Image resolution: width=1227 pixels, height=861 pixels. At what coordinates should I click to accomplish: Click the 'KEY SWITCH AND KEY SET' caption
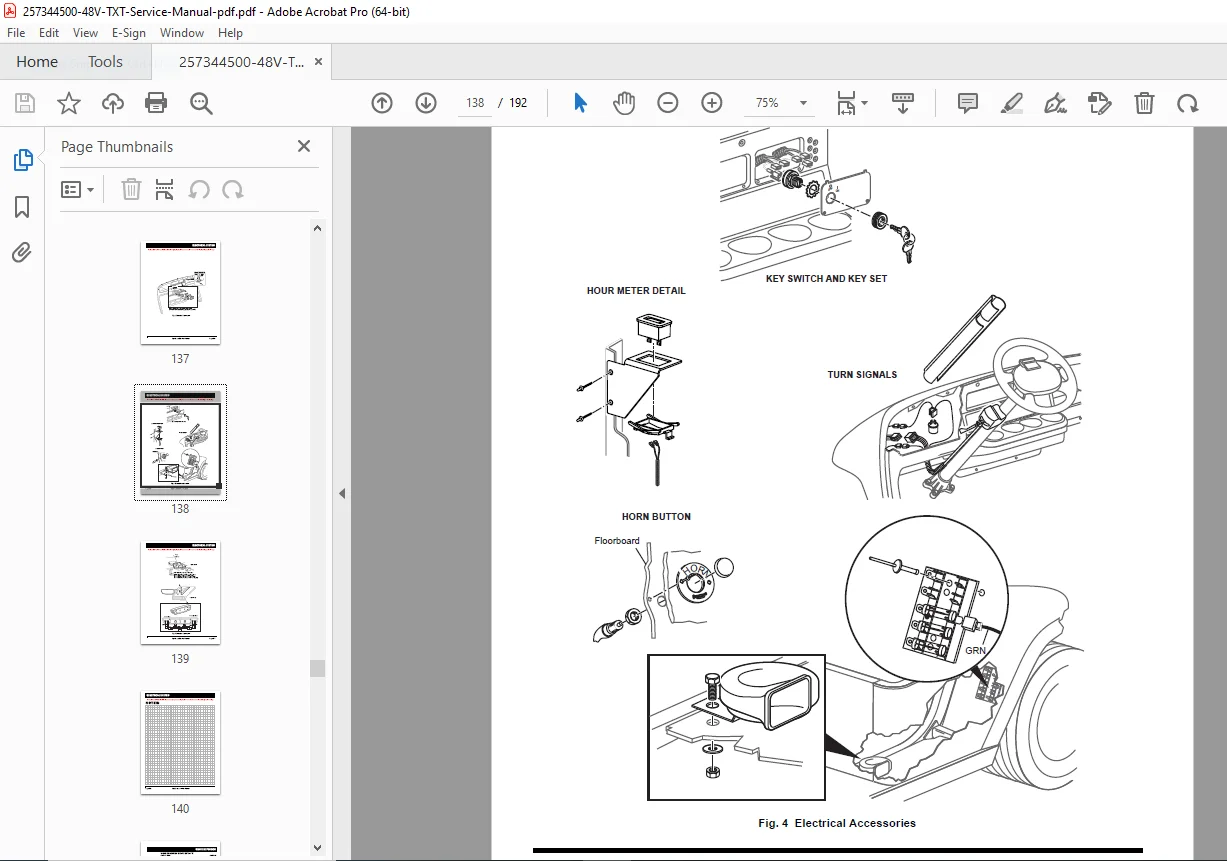pyautogui.click(x=826, y=279)
